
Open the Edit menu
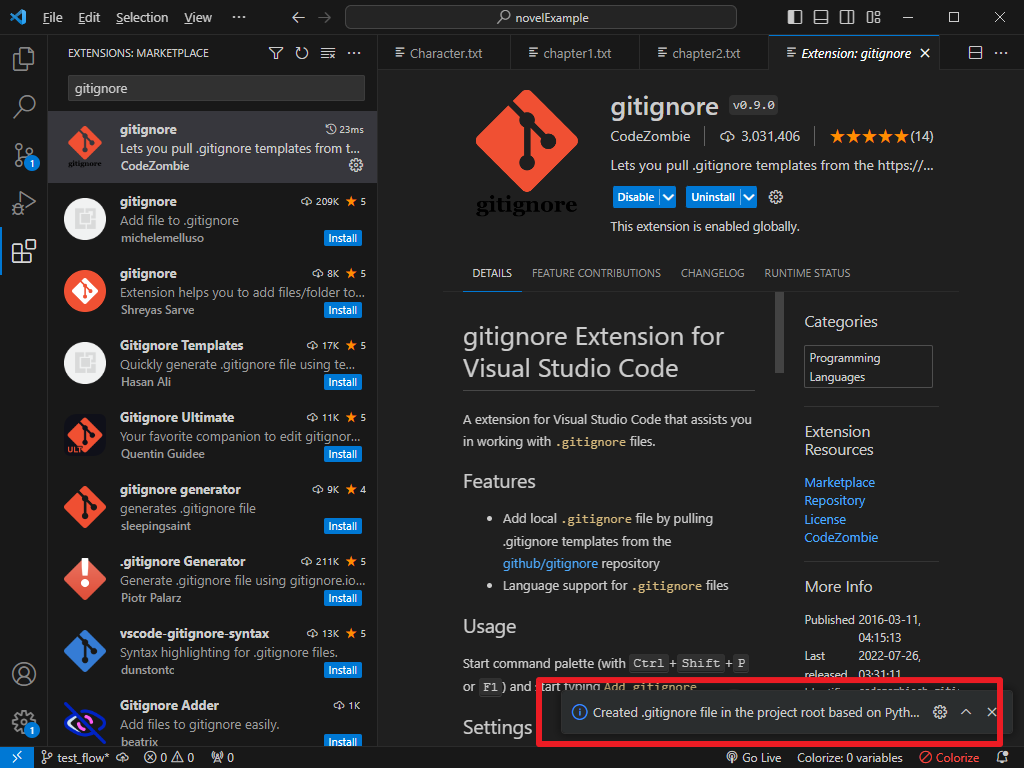click(89, 18)
